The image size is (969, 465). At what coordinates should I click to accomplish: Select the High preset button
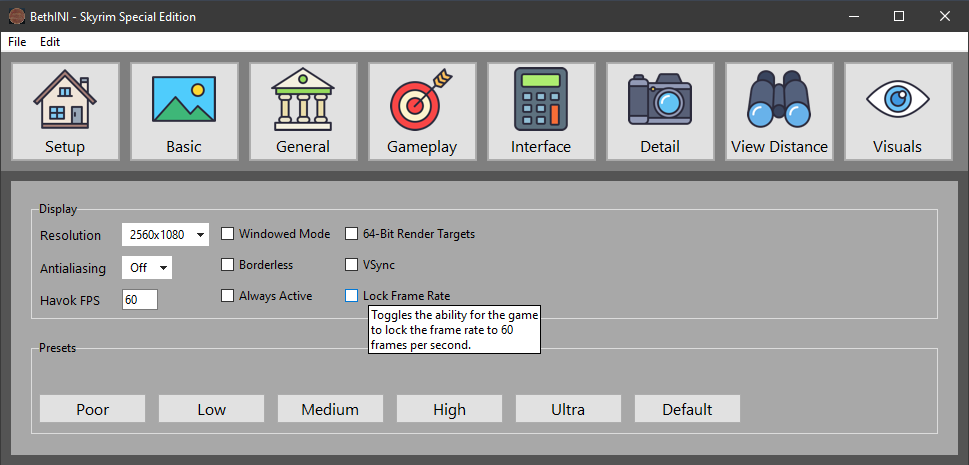pyautogui.click(x=449, y=409)
